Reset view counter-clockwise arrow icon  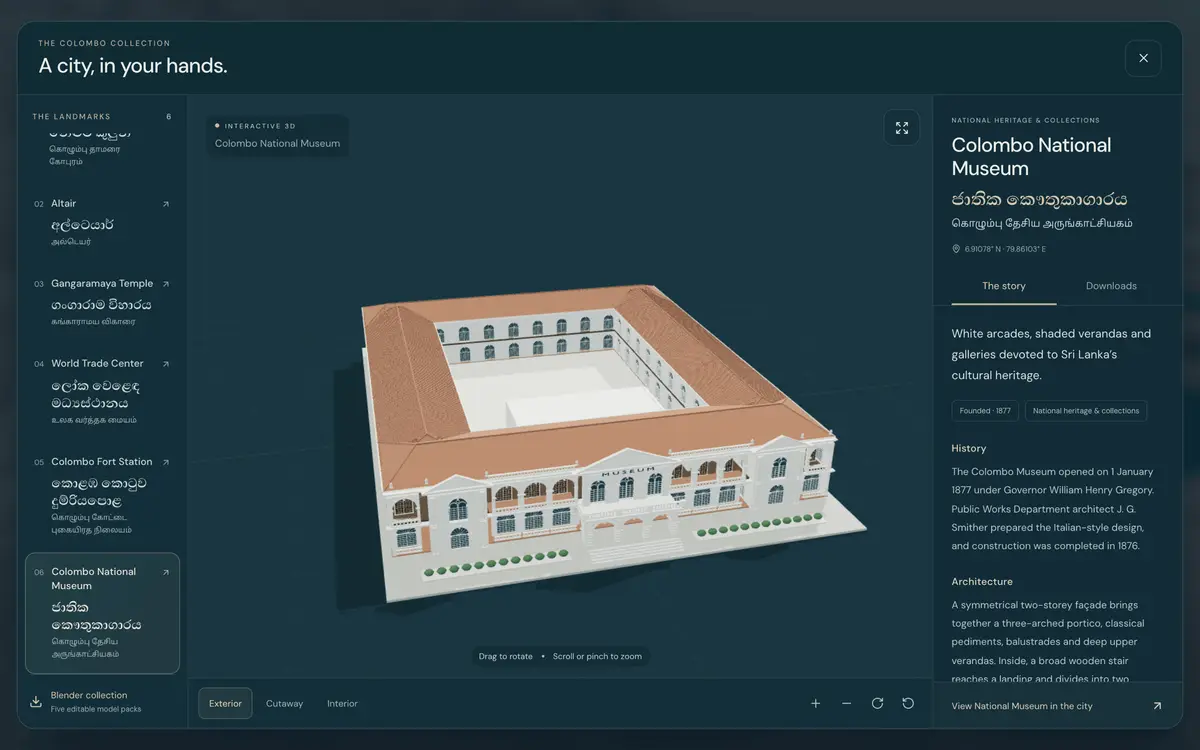point(908,703)
